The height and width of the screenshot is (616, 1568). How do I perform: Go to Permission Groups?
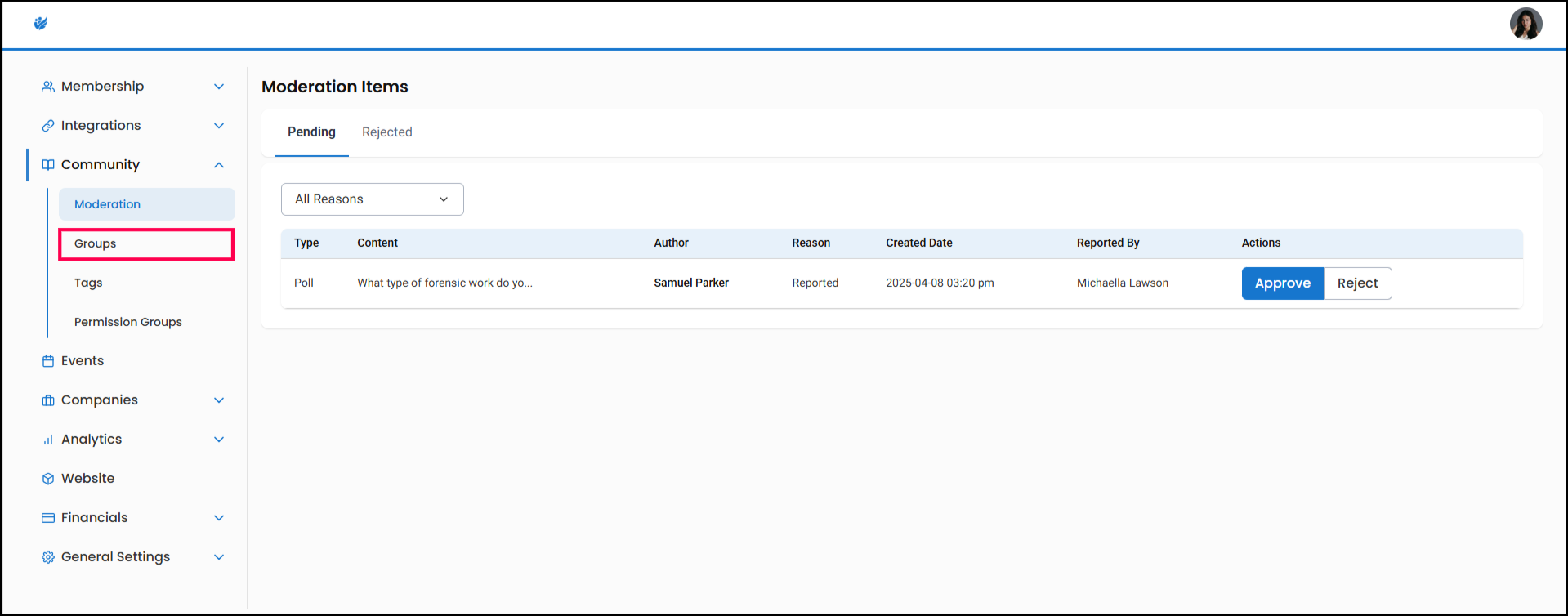128,322
